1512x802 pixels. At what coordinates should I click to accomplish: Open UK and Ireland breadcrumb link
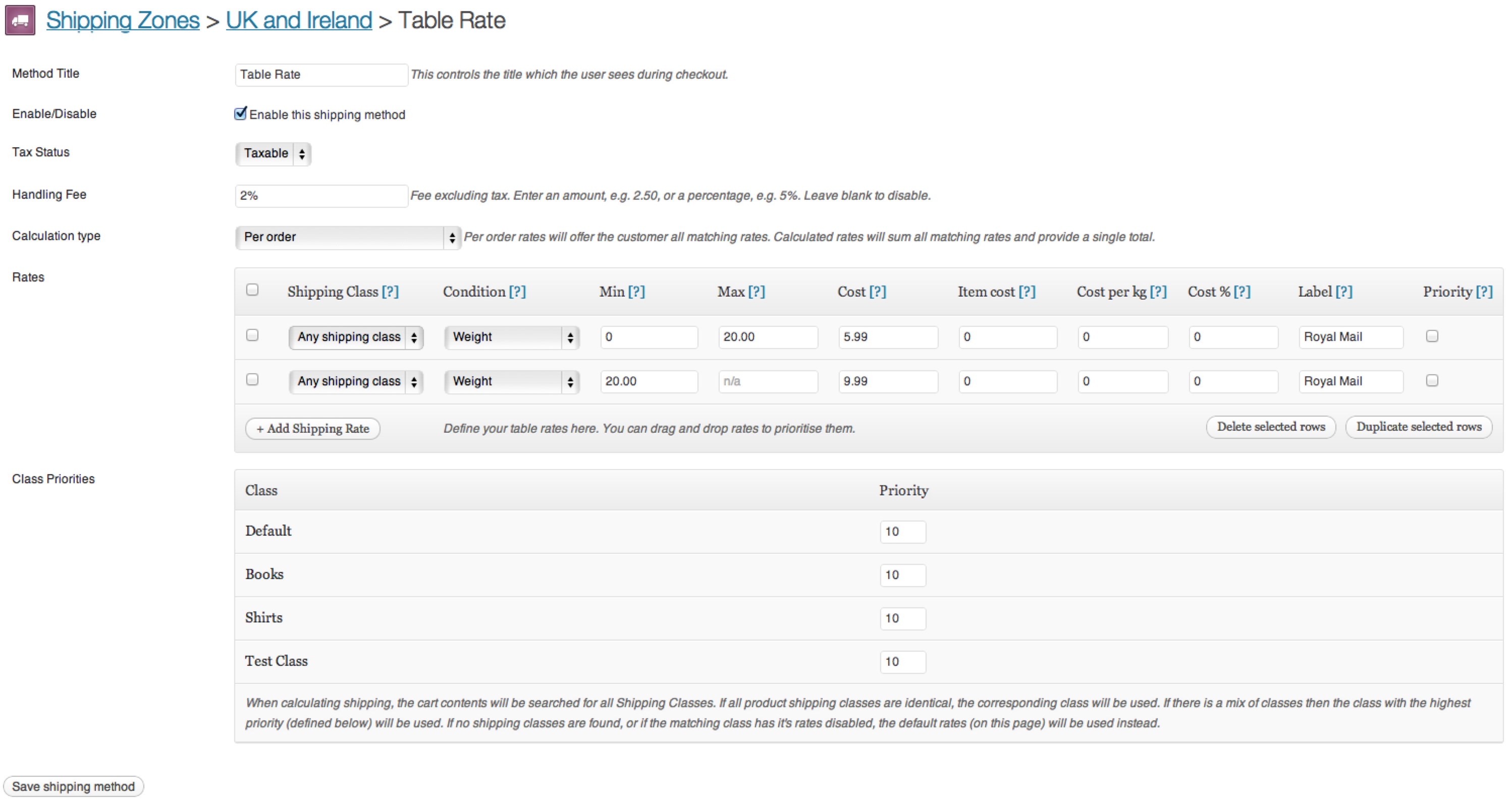[x=299, y=21]
